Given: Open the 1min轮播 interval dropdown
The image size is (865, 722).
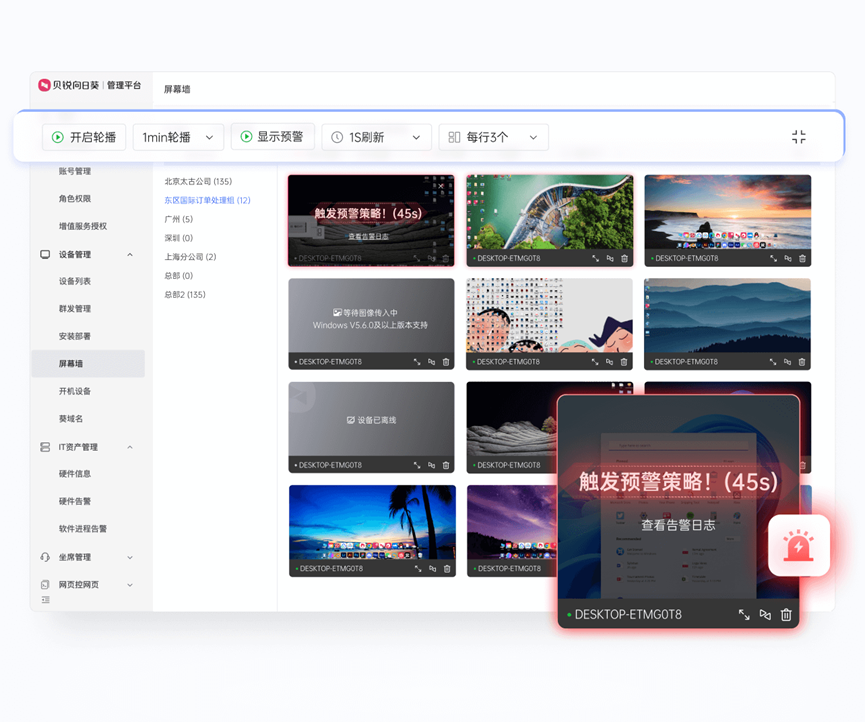Looking at the screenshot, I should click(178, 136).
